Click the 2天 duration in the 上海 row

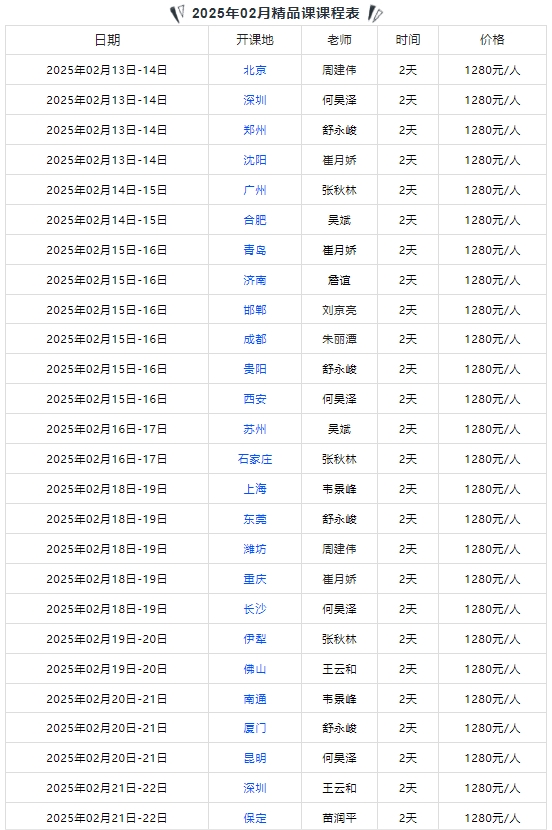coord(408,489)
